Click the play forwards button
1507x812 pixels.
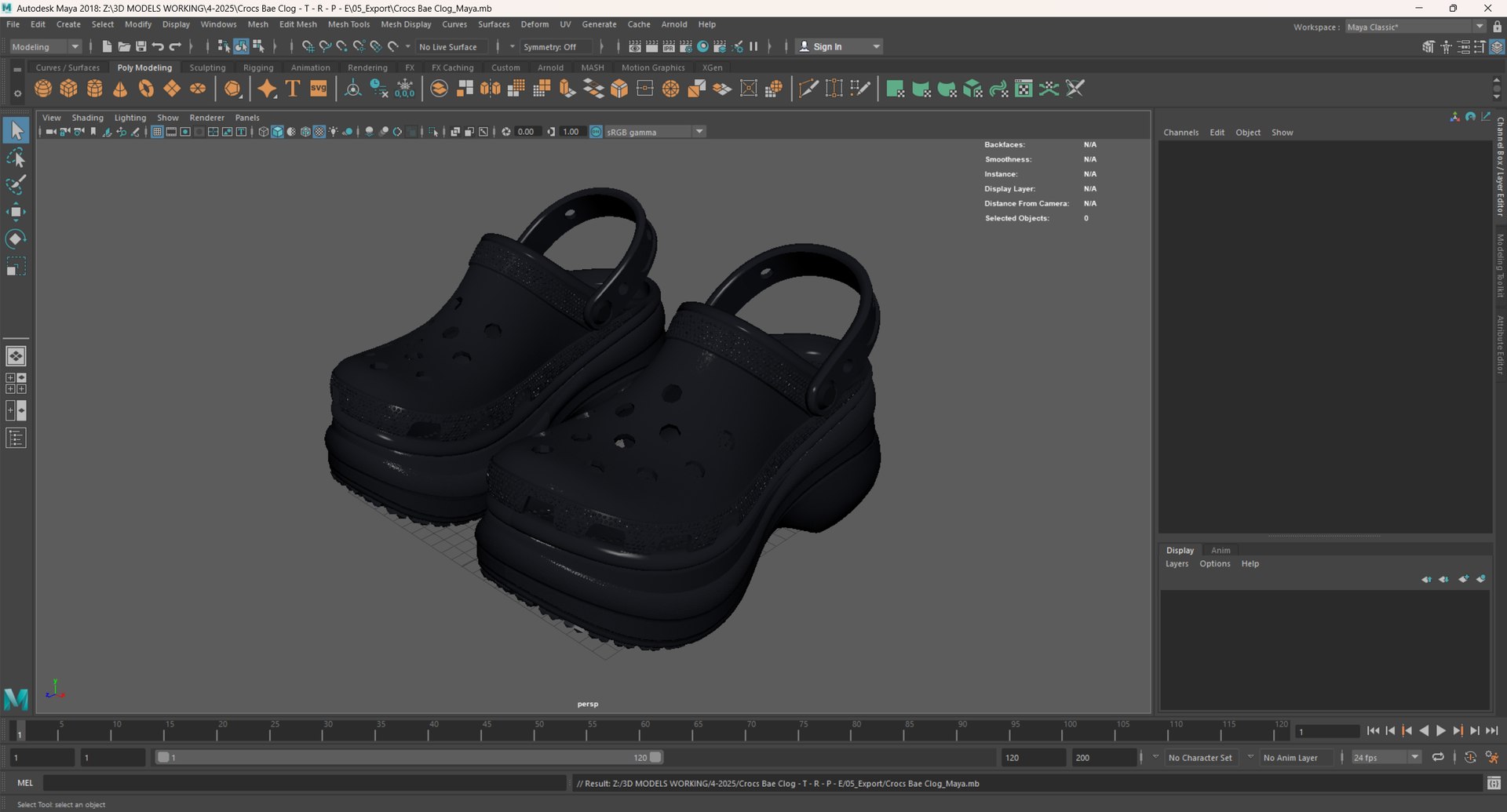coord(1441,730)
